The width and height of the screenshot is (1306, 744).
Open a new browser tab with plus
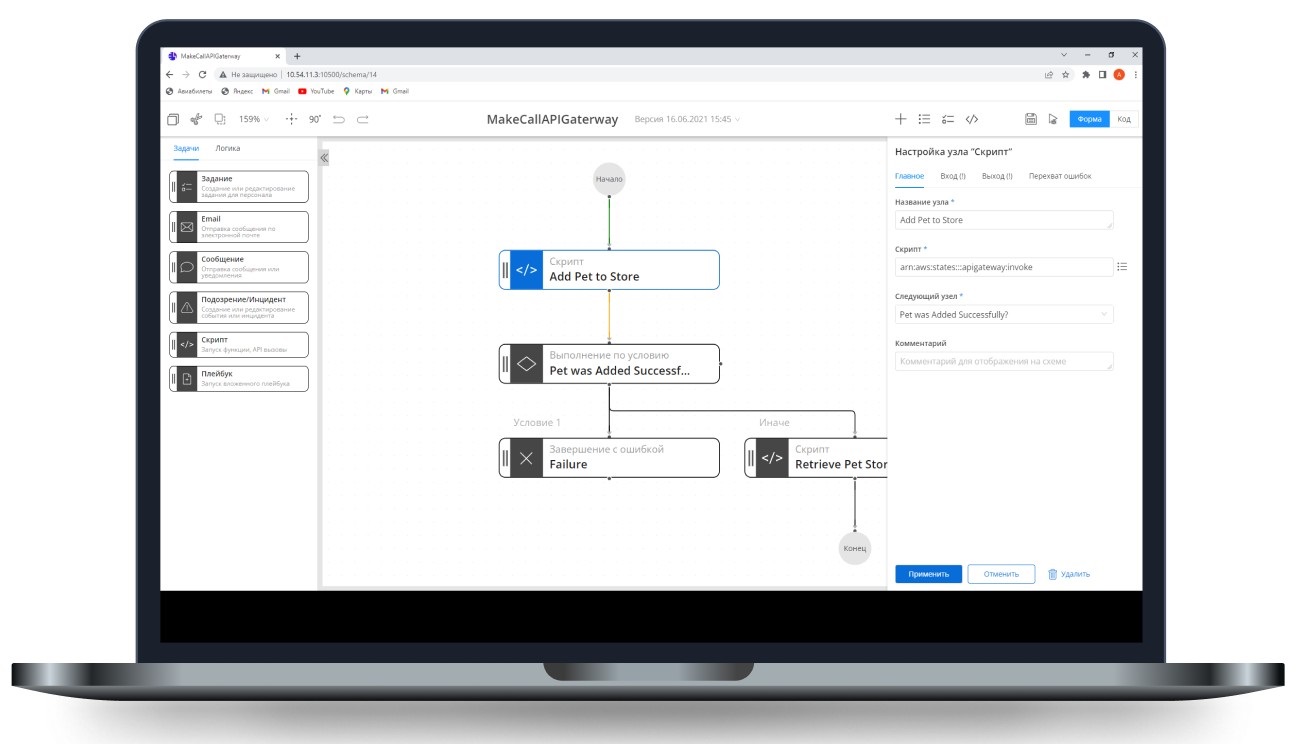(297, 56)
